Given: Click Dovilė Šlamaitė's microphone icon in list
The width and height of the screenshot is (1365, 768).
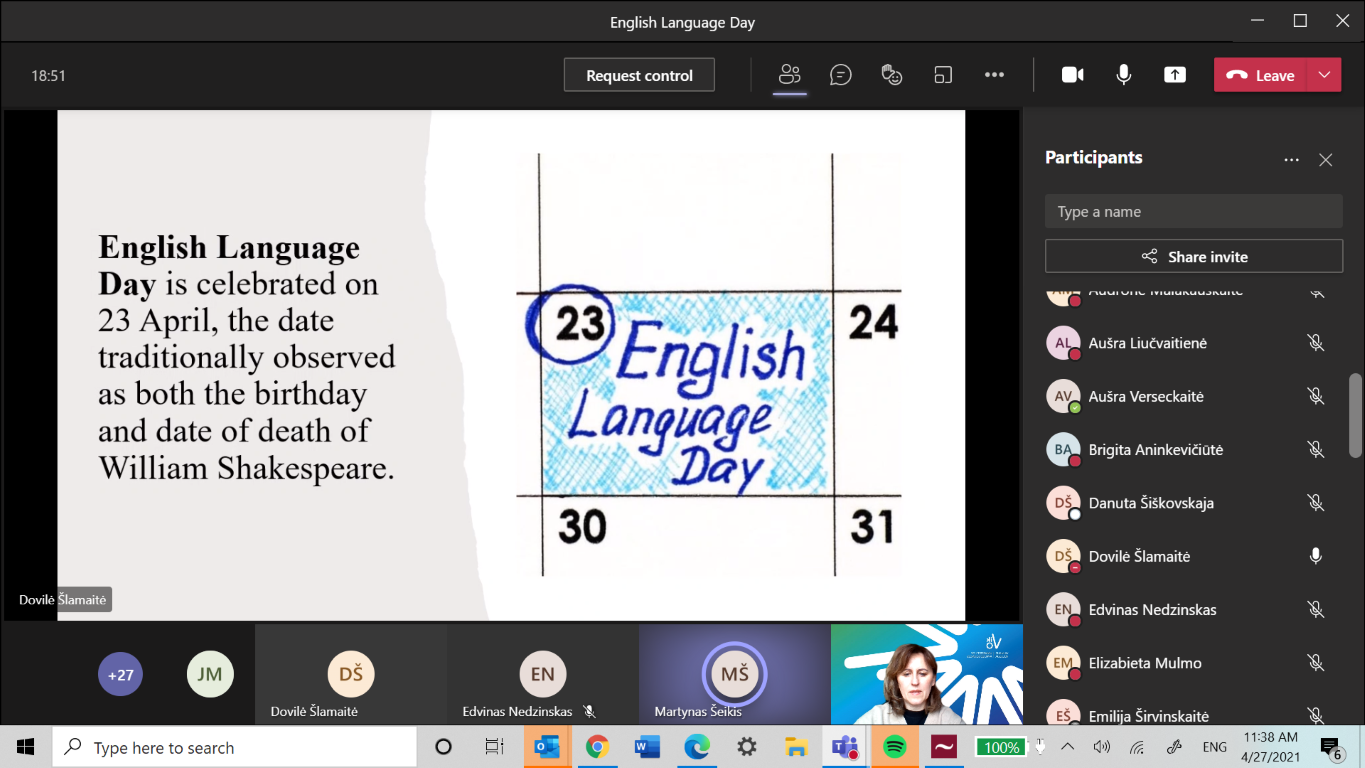Looking at the screenshot, I should [x=1316, y=556].
